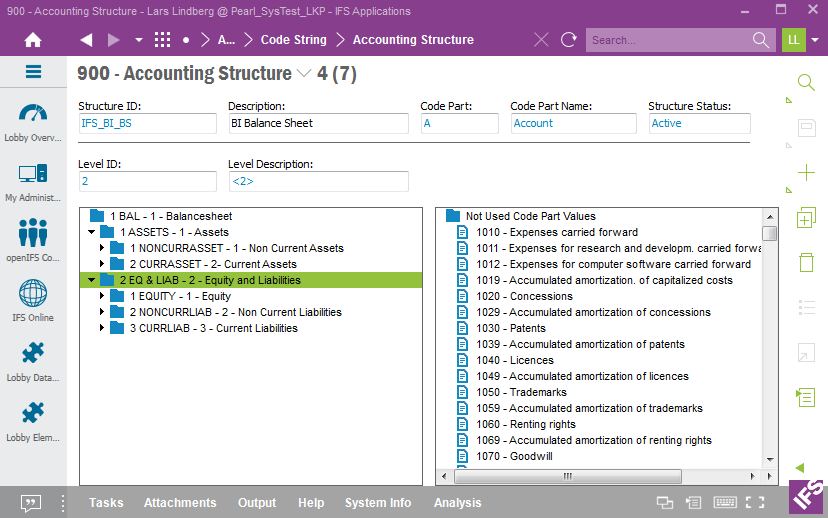Open the IFS Online globe shortcut
This screenshot has width=828, height=518.
point(33,300)
